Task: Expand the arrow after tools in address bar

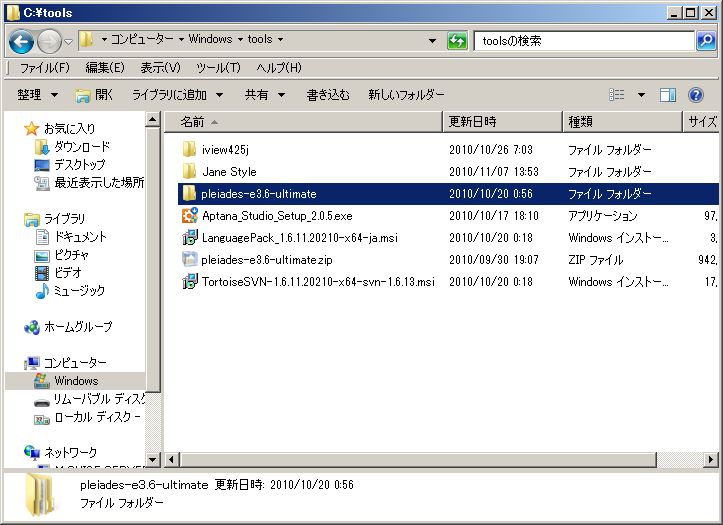Action: pyautogui.click(x=280, y=40)
